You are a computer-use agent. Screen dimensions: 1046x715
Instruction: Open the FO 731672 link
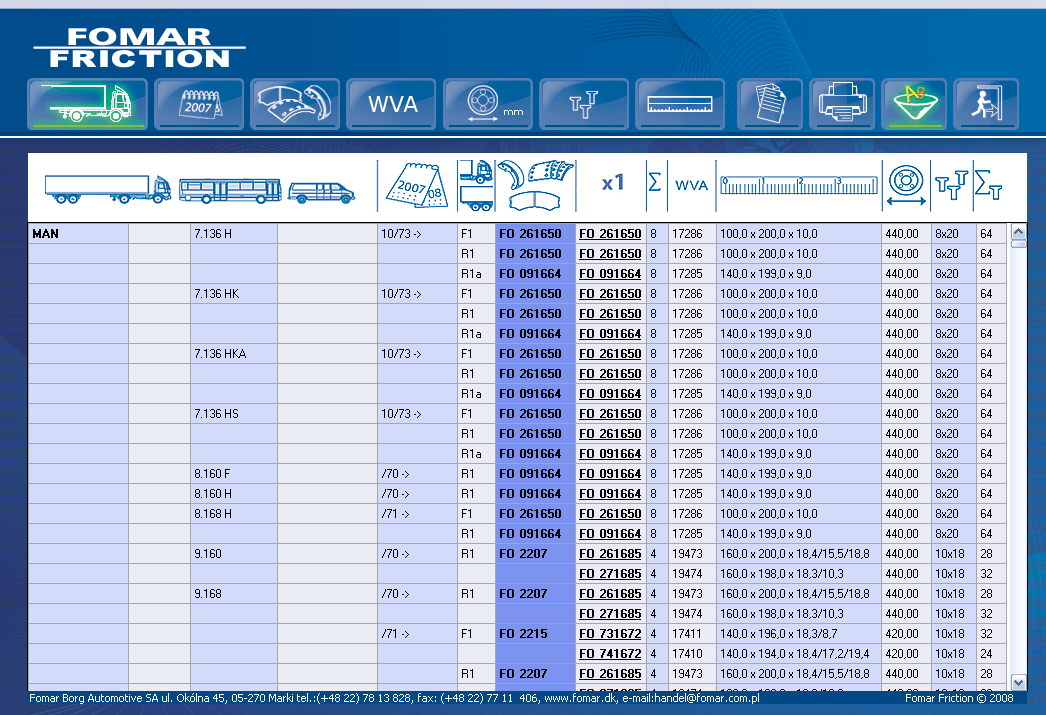610,634
